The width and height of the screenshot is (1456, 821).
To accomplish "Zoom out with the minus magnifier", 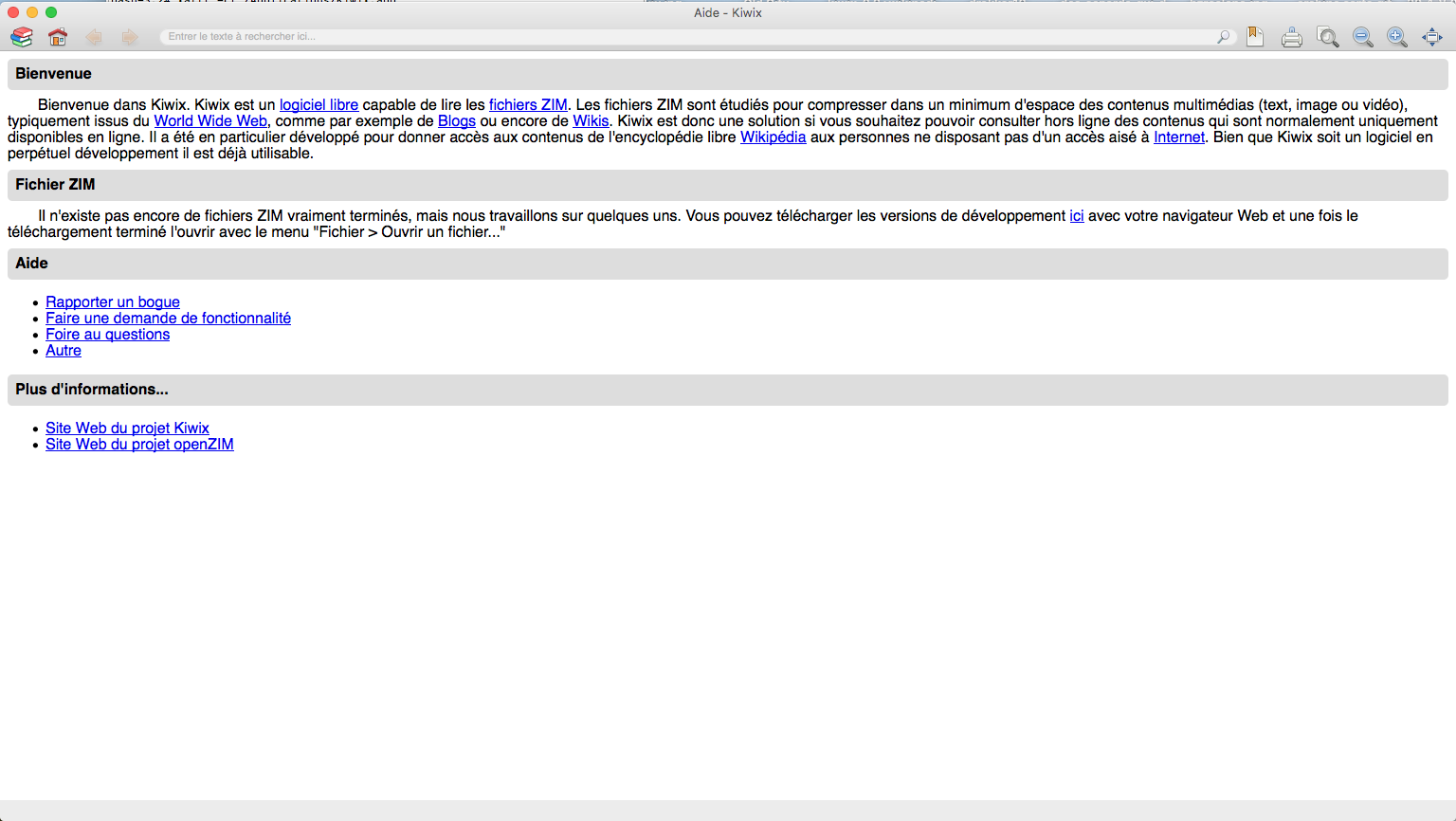I will [1363, 37].
